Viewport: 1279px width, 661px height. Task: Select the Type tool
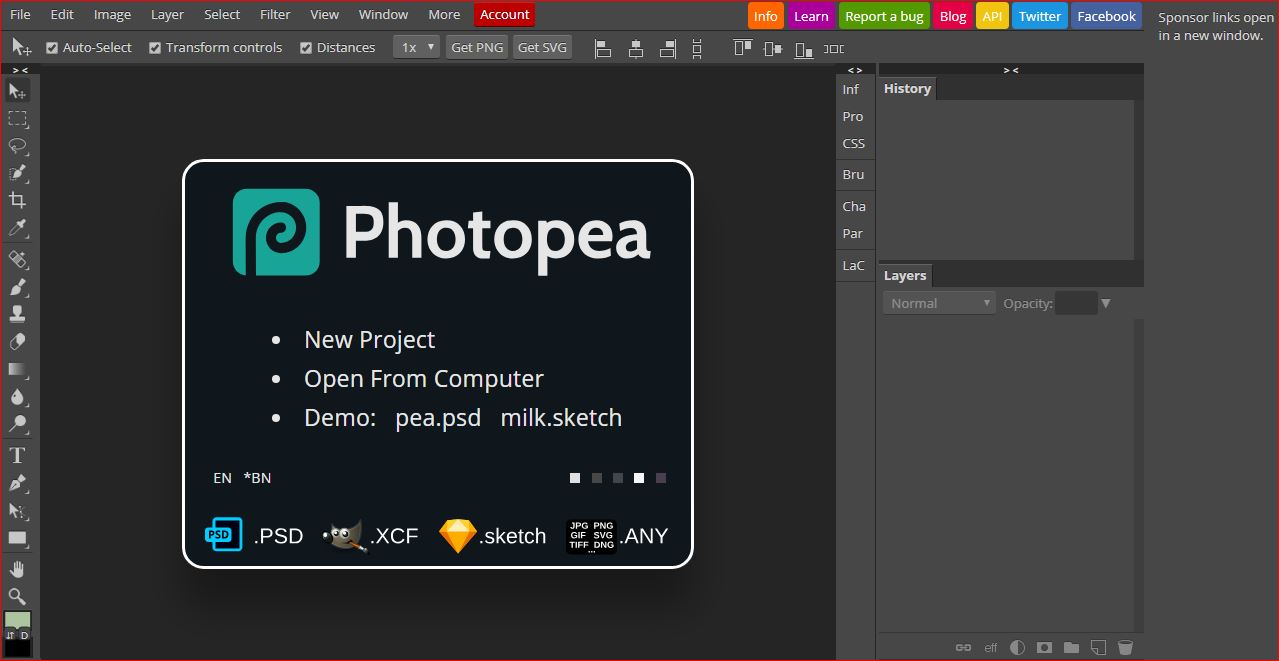(x=17, y=454)
